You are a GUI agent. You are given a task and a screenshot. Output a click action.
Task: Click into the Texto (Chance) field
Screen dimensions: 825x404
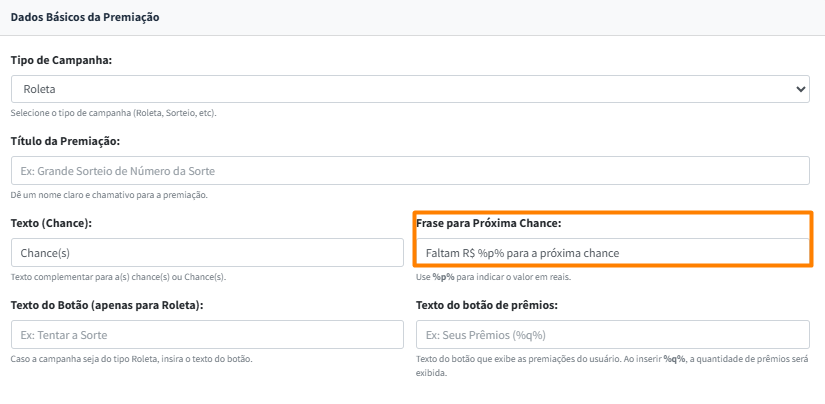click(x=207, y=253)
